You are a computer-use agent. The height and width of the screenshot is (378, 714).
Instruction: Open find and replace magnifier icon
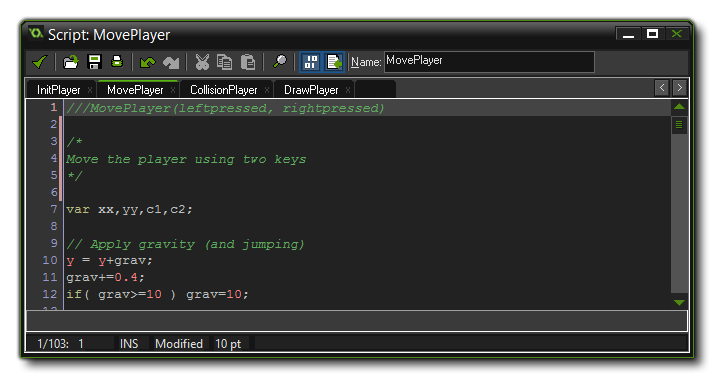click(280, 61)
